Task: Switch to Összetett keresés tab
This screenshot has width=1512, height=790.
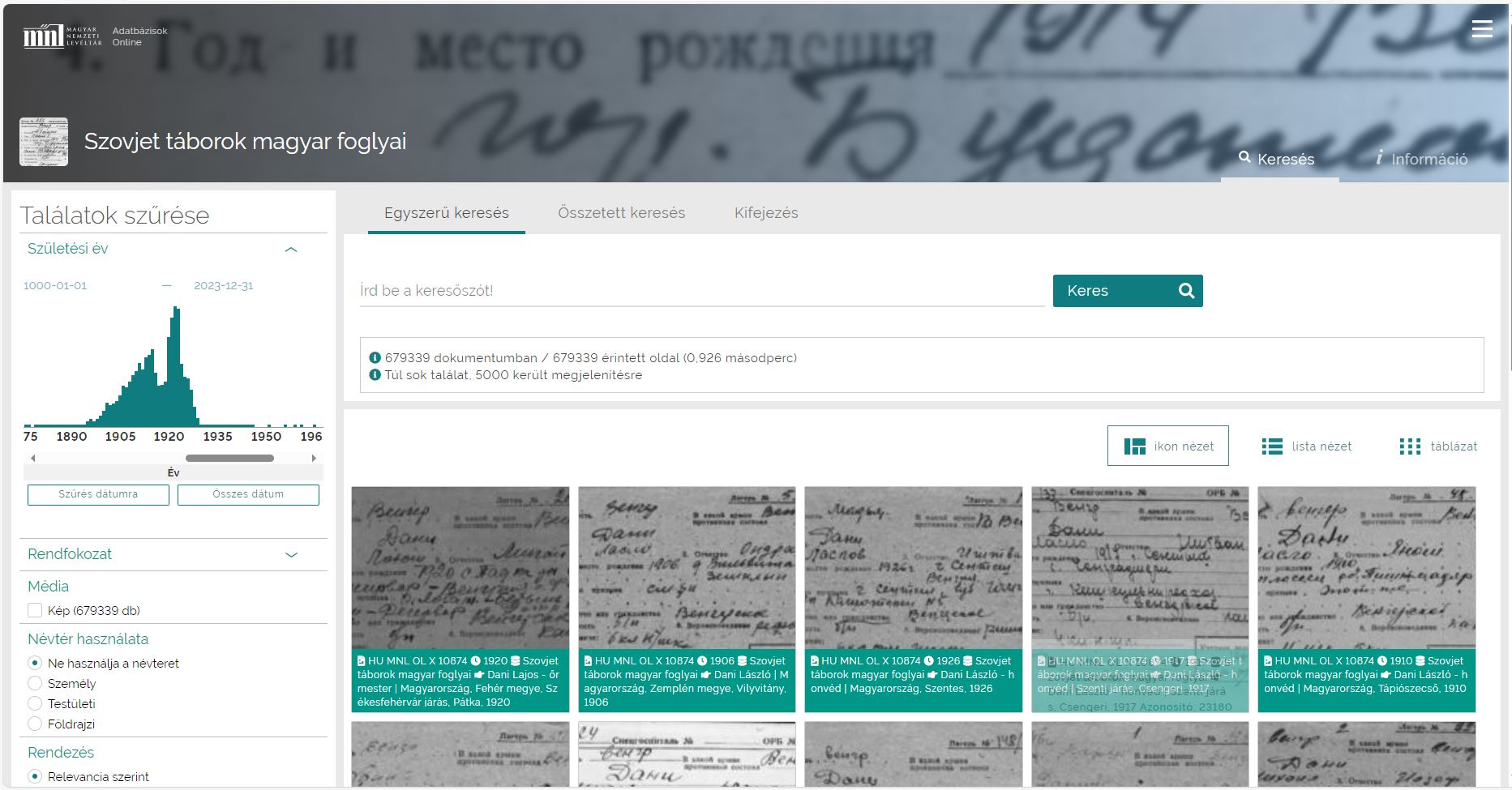Action: [x=622, y=213]
